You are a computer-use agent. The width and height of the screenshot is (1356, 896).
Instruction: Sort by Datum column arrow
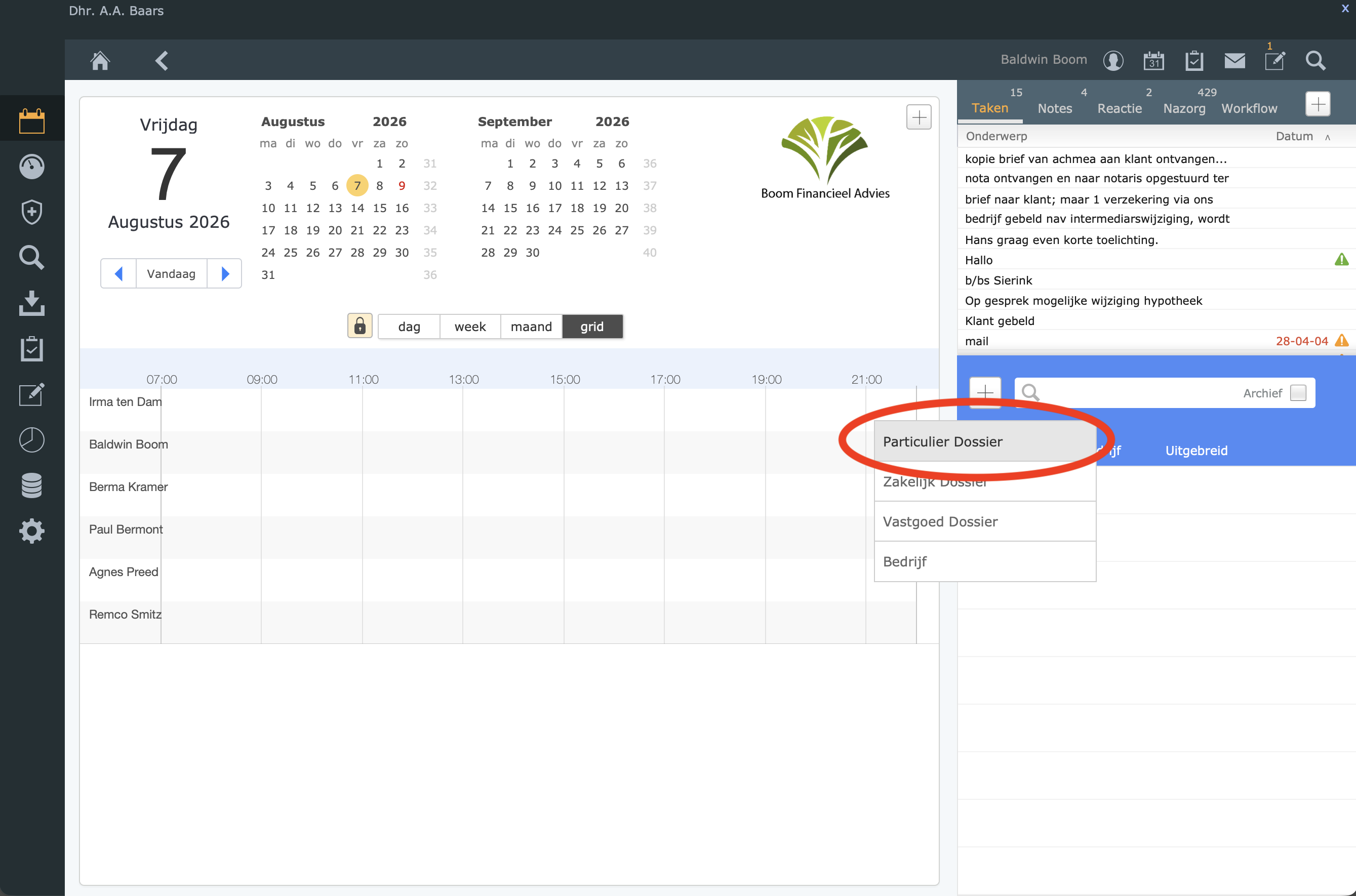pos(1328,137)
